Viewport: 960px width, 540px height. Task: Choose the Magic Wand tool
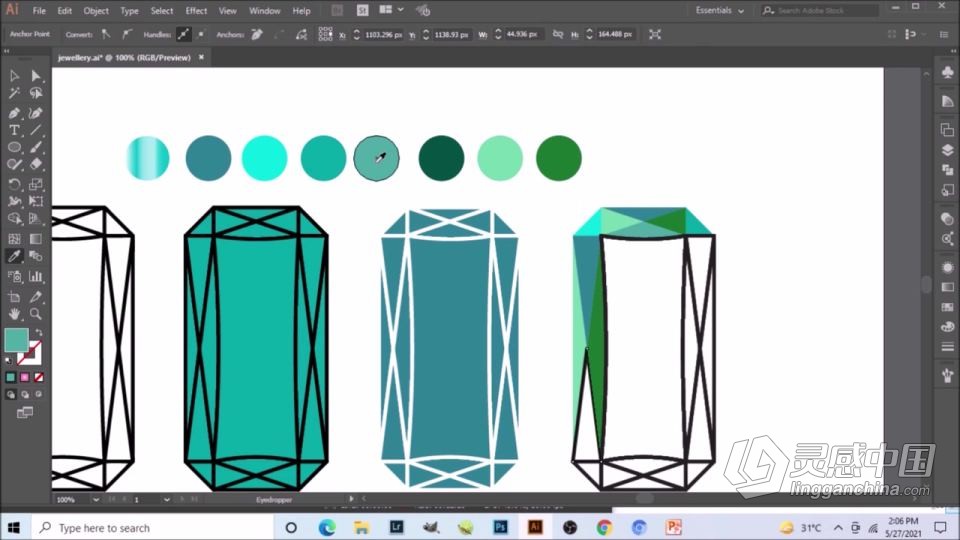pyautogui.click(x=14, y=93)
